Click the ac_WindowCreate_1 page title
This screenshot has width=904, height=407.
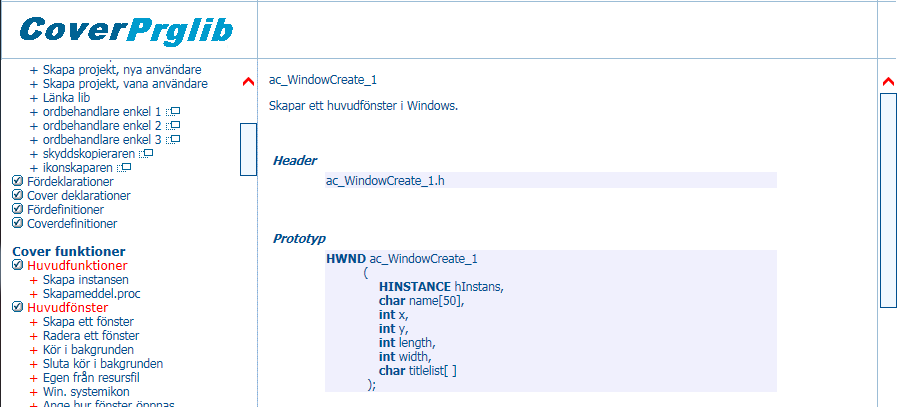[323, 80]
